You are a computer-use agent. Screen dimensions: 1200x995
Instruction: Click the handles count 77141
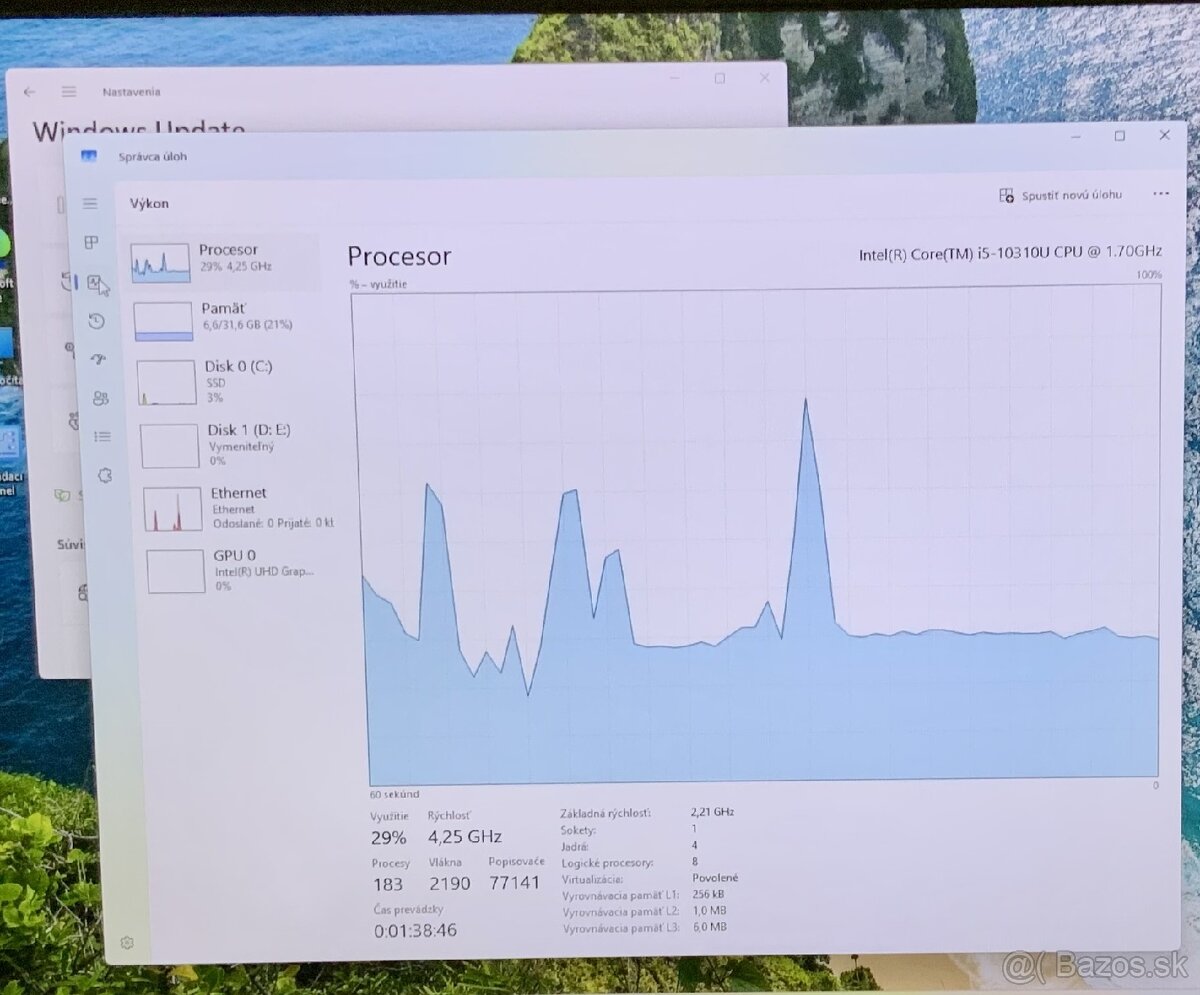[x=515, y=883]
